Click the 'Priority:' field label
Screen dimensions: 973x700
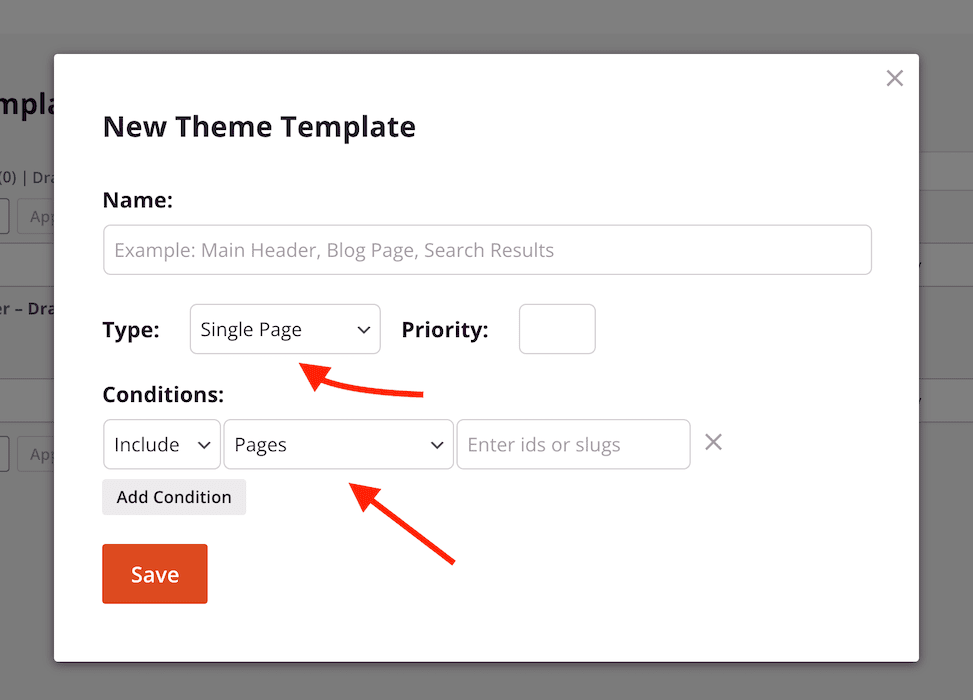coord(445,330)
